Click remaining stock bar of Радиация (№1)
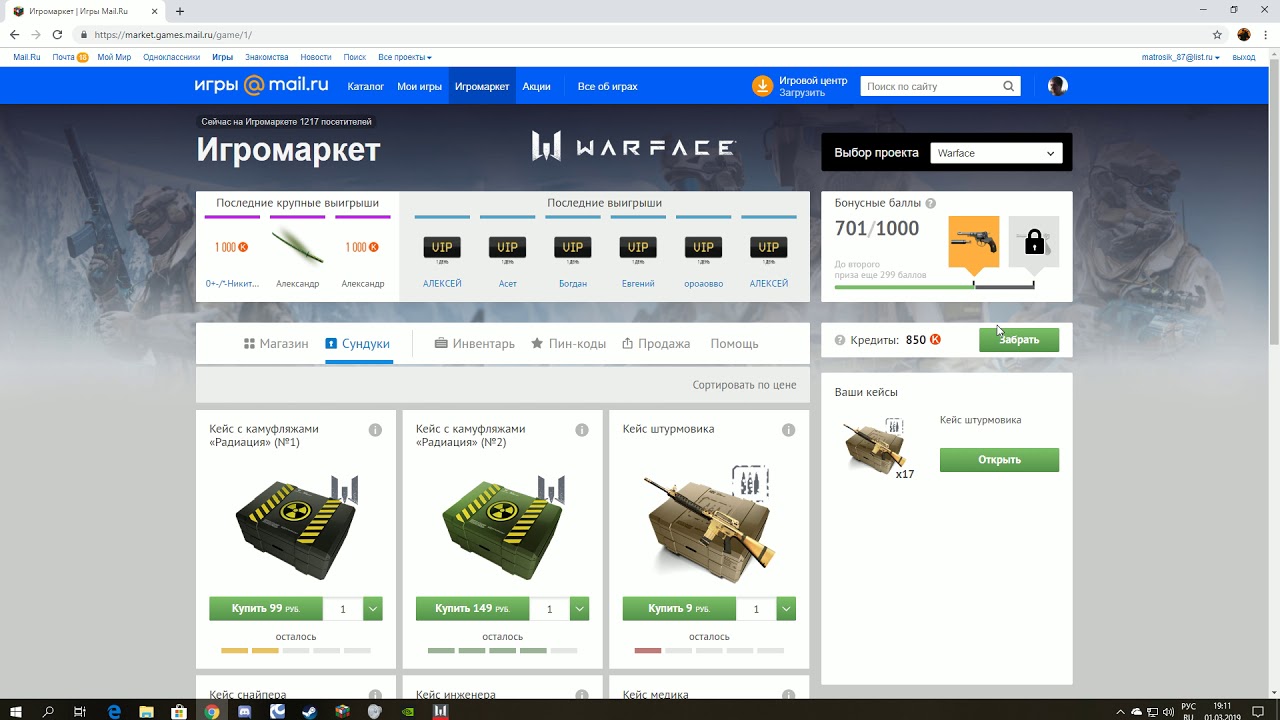The width and height of the screenshot is (1280, 720). tap(296, 651)
